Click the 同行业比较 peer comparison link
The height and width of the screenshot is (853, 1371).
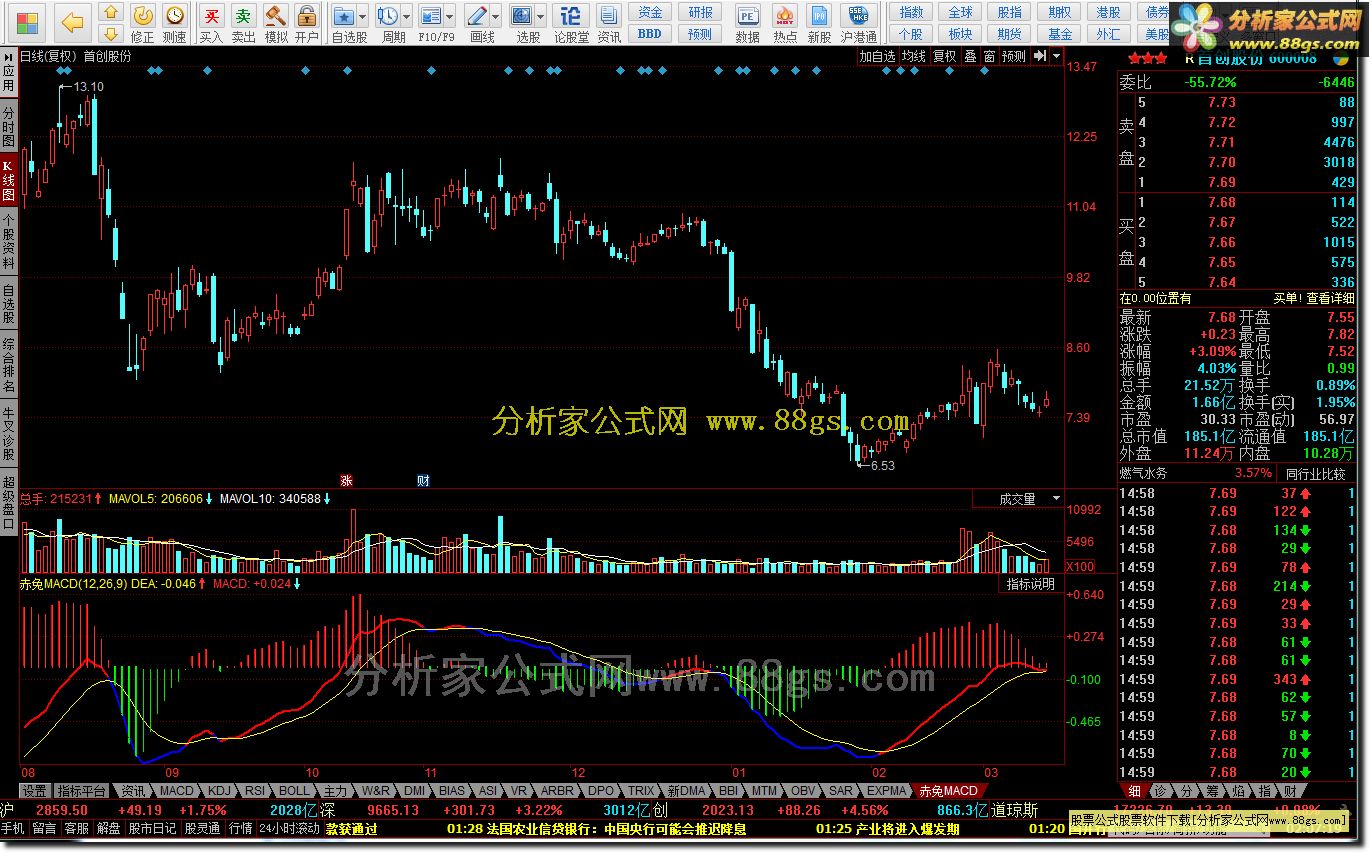coord(1316,473)
